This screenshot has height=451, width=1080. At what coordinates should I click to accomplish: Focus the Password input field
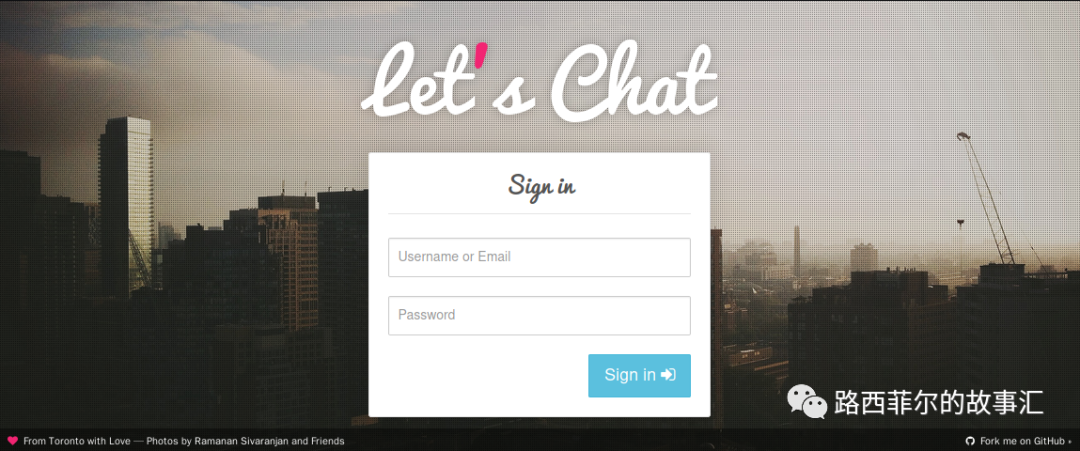539,315
